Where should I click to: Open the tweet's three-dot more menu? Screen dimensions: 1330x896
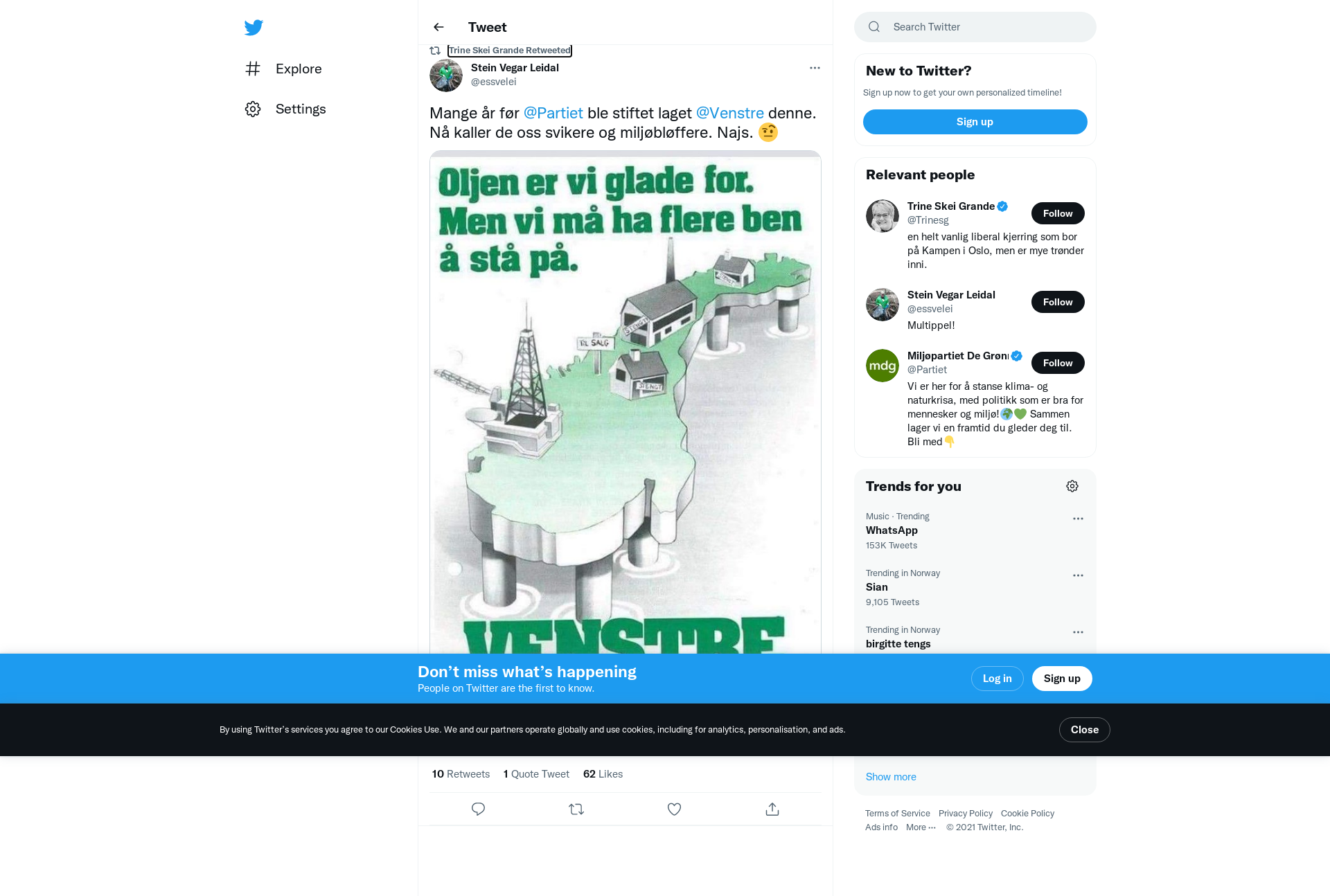tap(815, 68)
